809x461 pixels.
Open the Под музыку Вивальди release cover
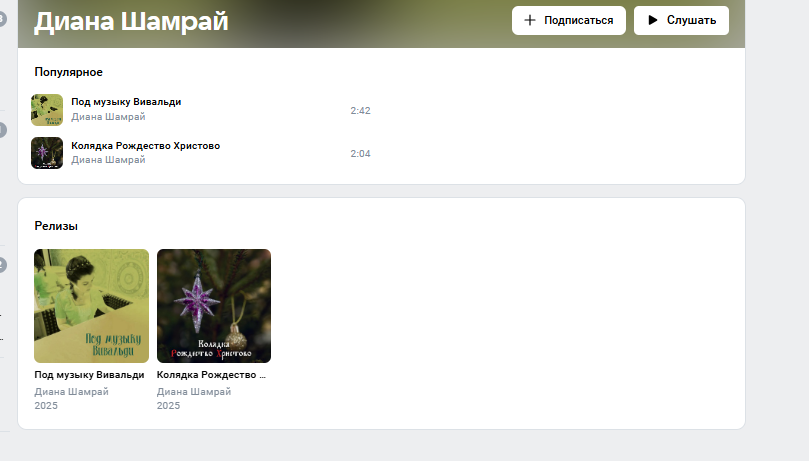tap(91, 305)
